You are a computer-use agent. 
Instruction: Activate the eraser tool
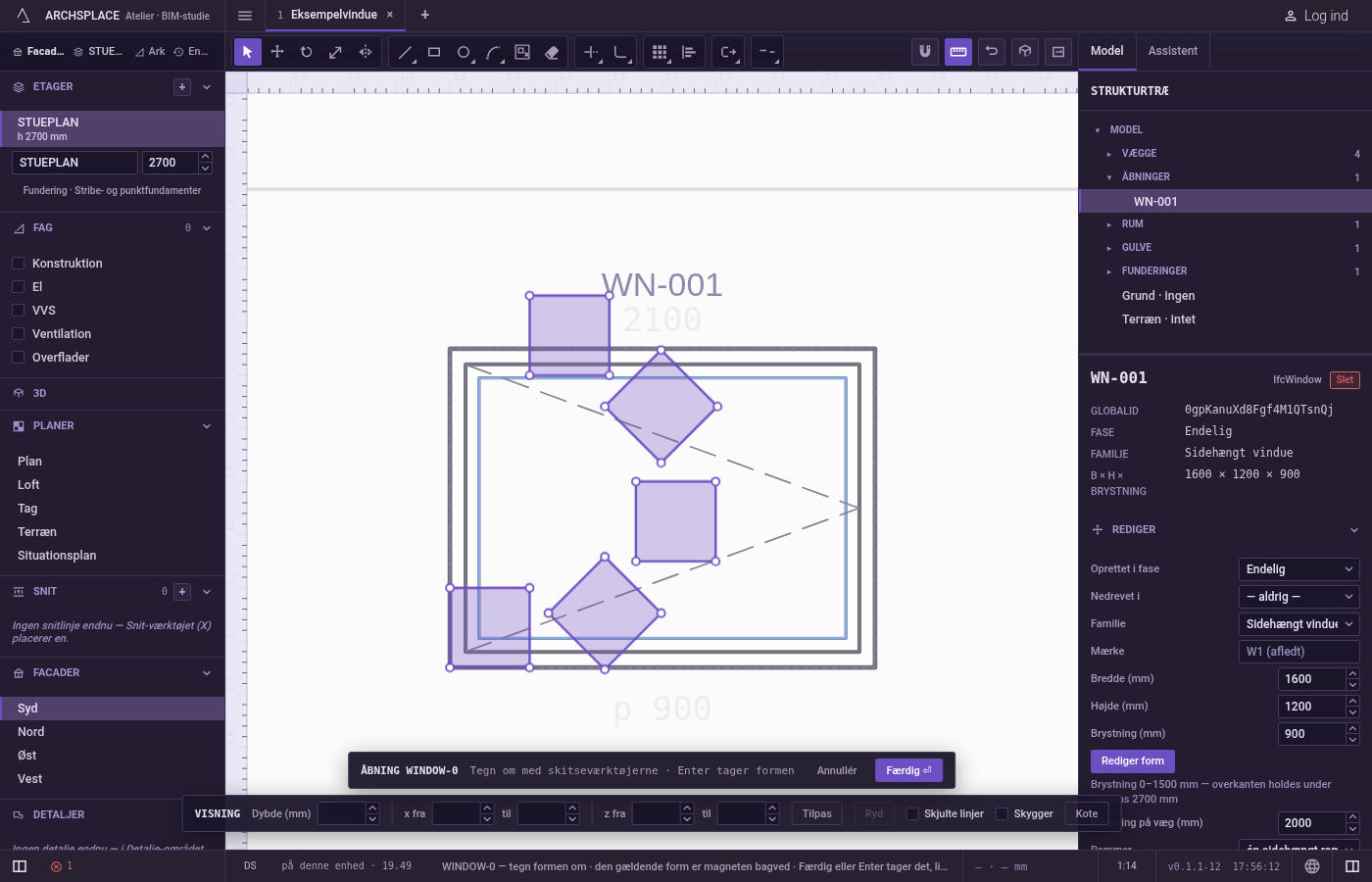[552, 52]
